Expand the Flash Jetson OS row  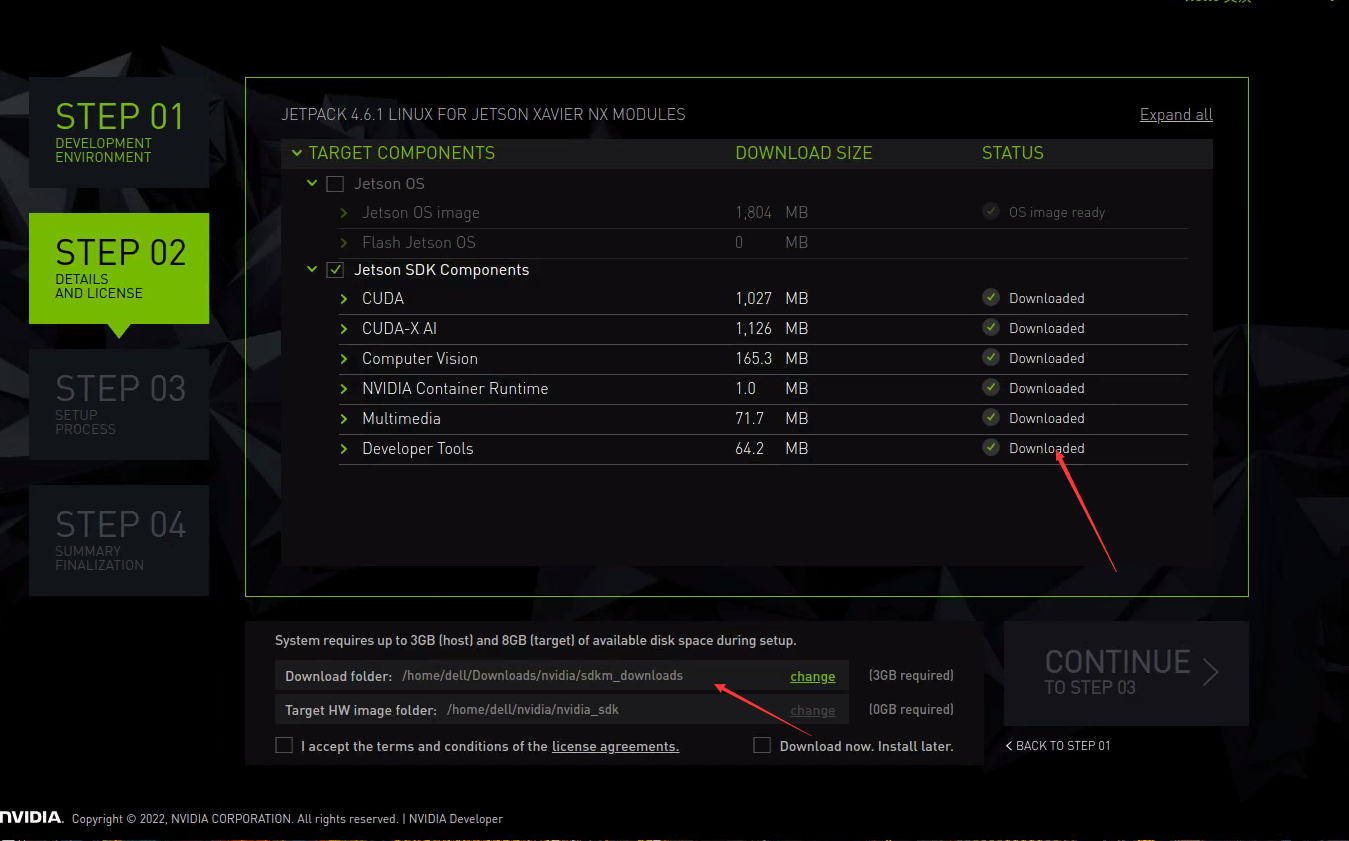coord(344,243)
